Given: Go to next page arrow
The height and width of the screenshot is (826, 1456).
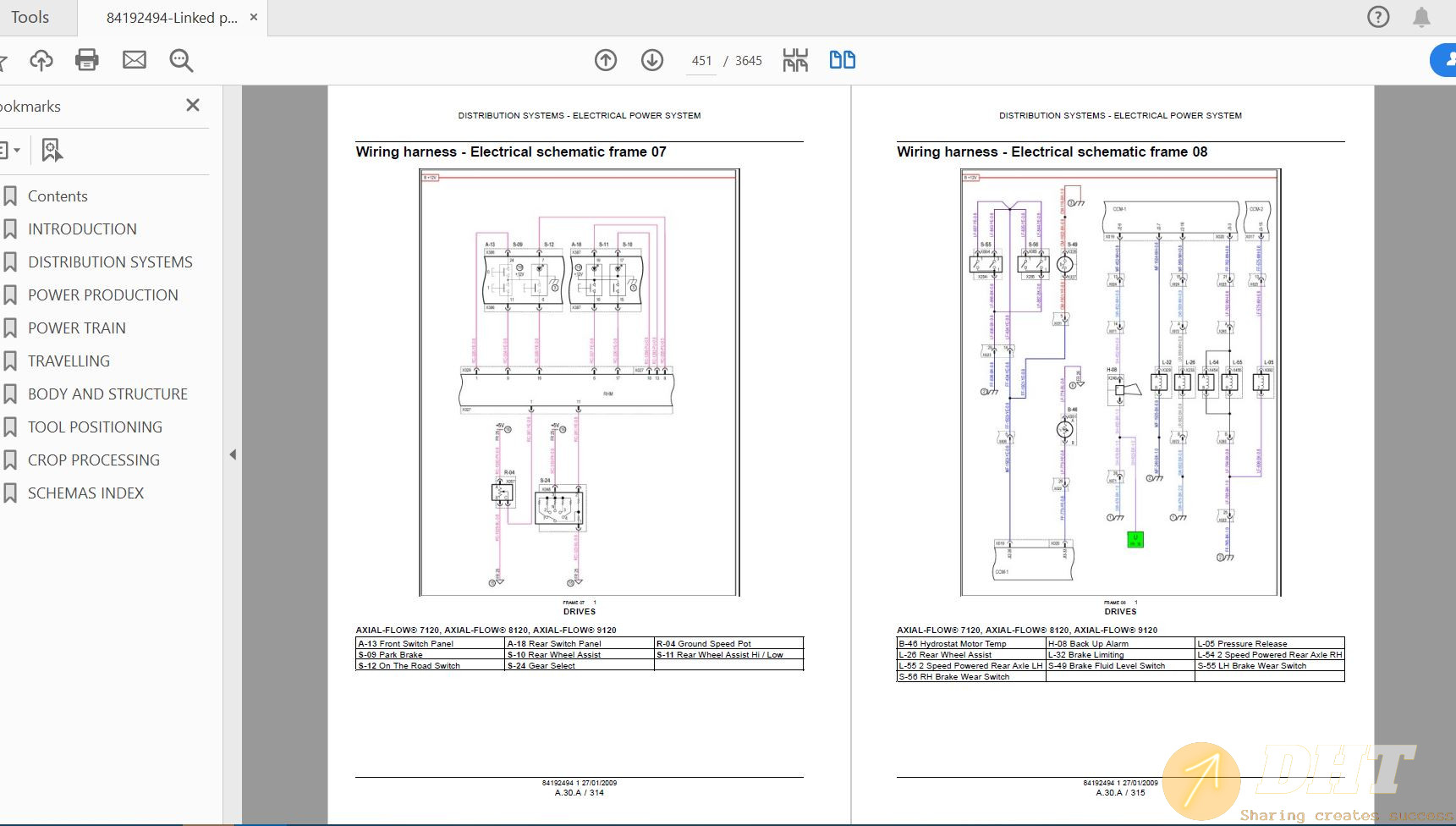Looking at the screenshot, I should 652,60.
